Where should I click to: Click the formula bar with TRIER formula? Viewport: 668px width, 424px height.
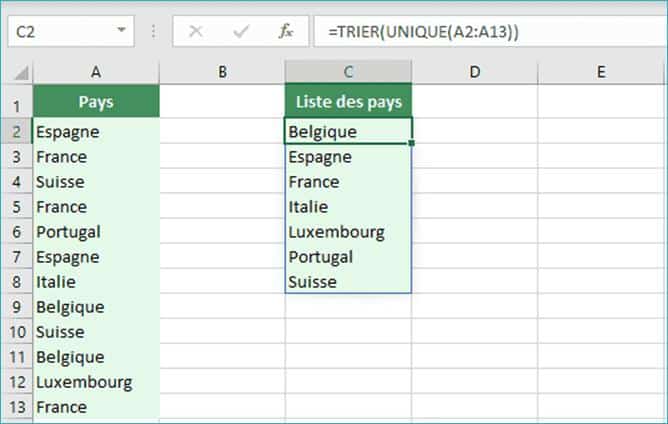coord(490,31)
